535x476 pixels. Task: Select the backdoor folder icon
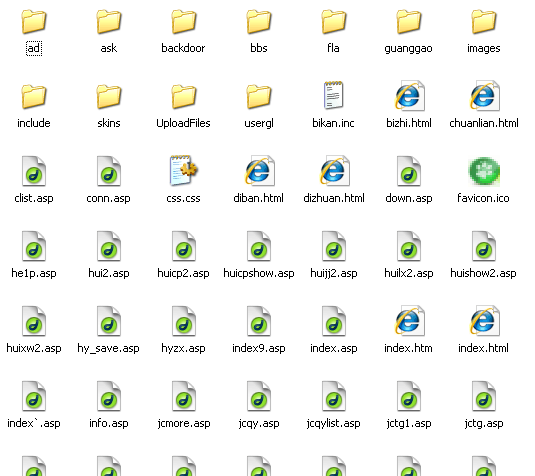(184, 21)
